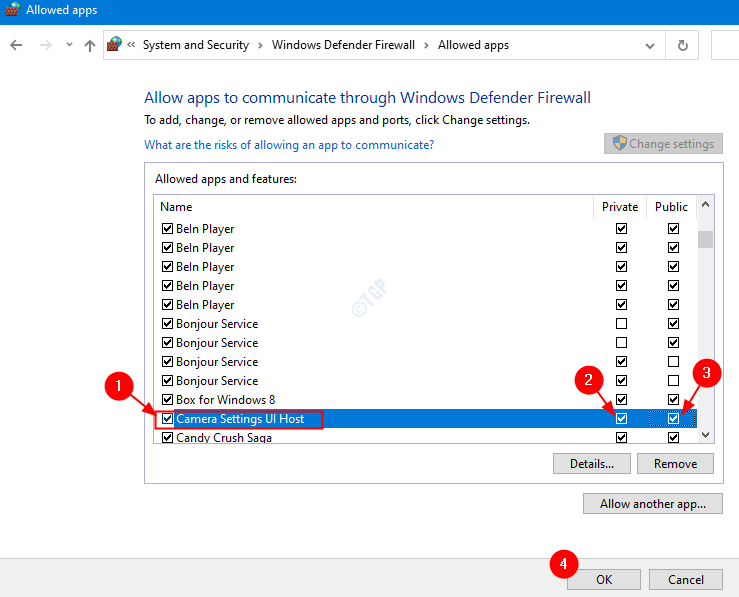Confirm changes with the OK button

click(x=604, y=580)
